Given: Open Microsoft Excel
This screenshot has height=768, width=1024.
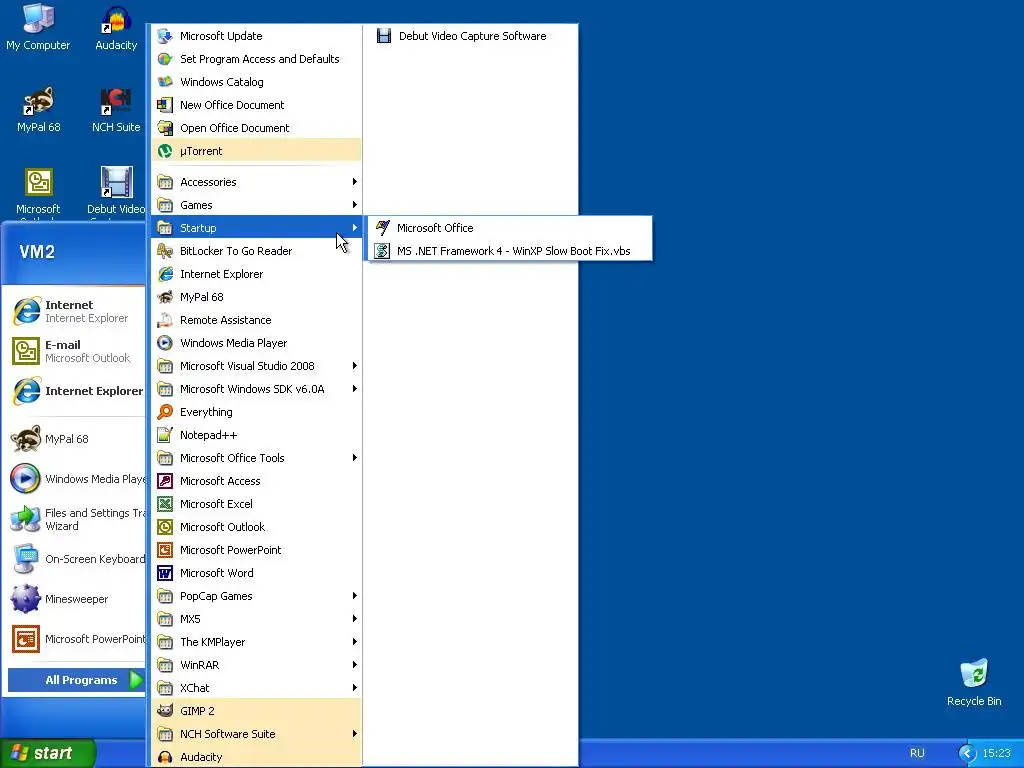Looking at the screenshot, I should [x=256, y=504].
